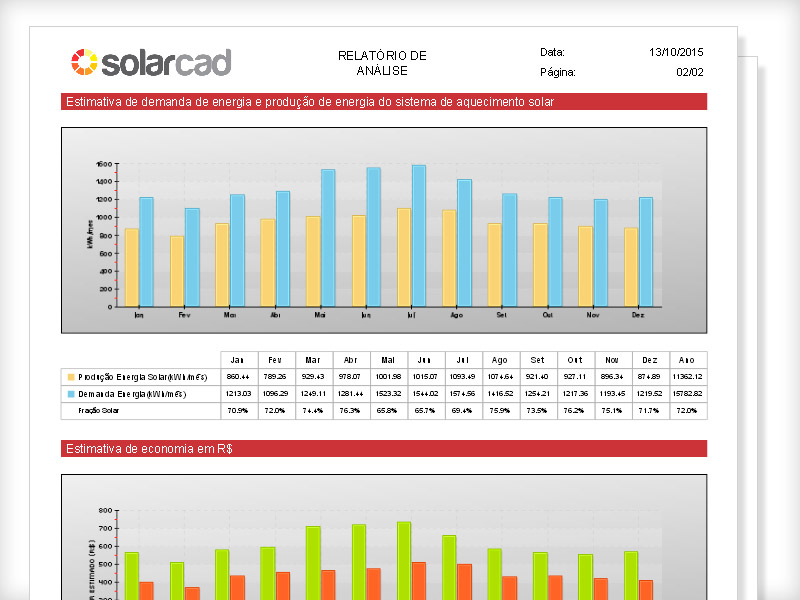Click the yellow Ago bar in energy chart
800x600 pixels.
[x=449, y=258]
